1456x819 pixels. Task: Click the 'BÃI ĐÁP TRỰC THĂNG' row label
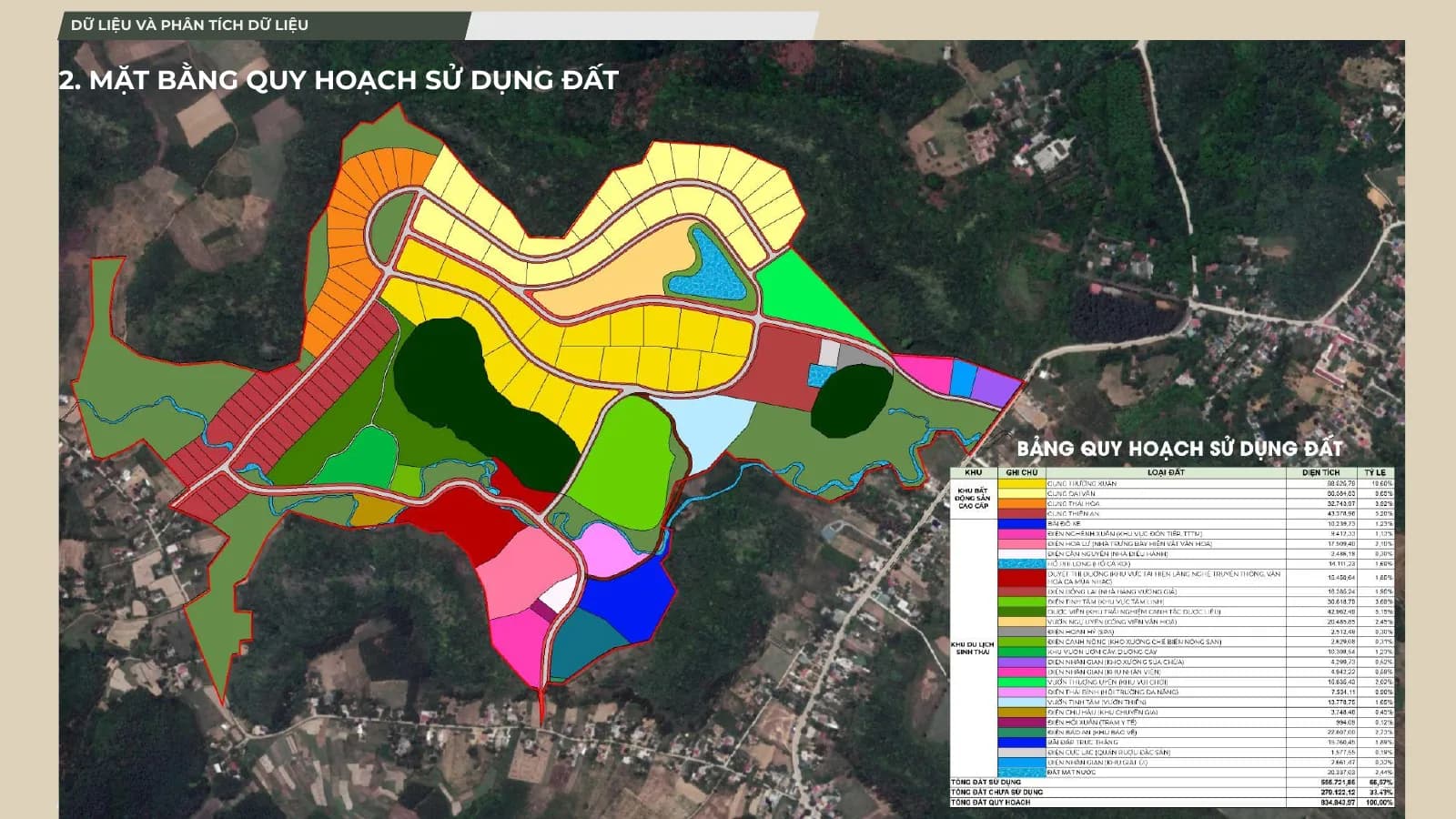coord(1082,743)
